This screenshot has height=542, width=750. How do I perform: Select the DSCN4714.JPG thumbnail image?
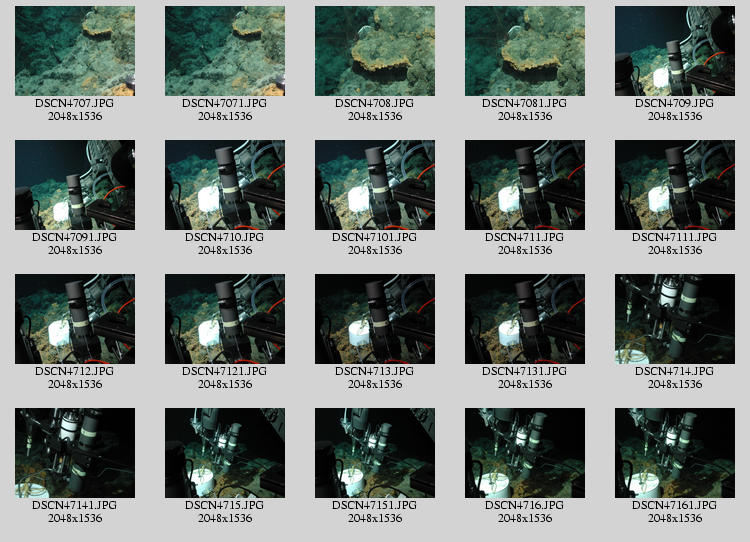(x=675, y=319)
